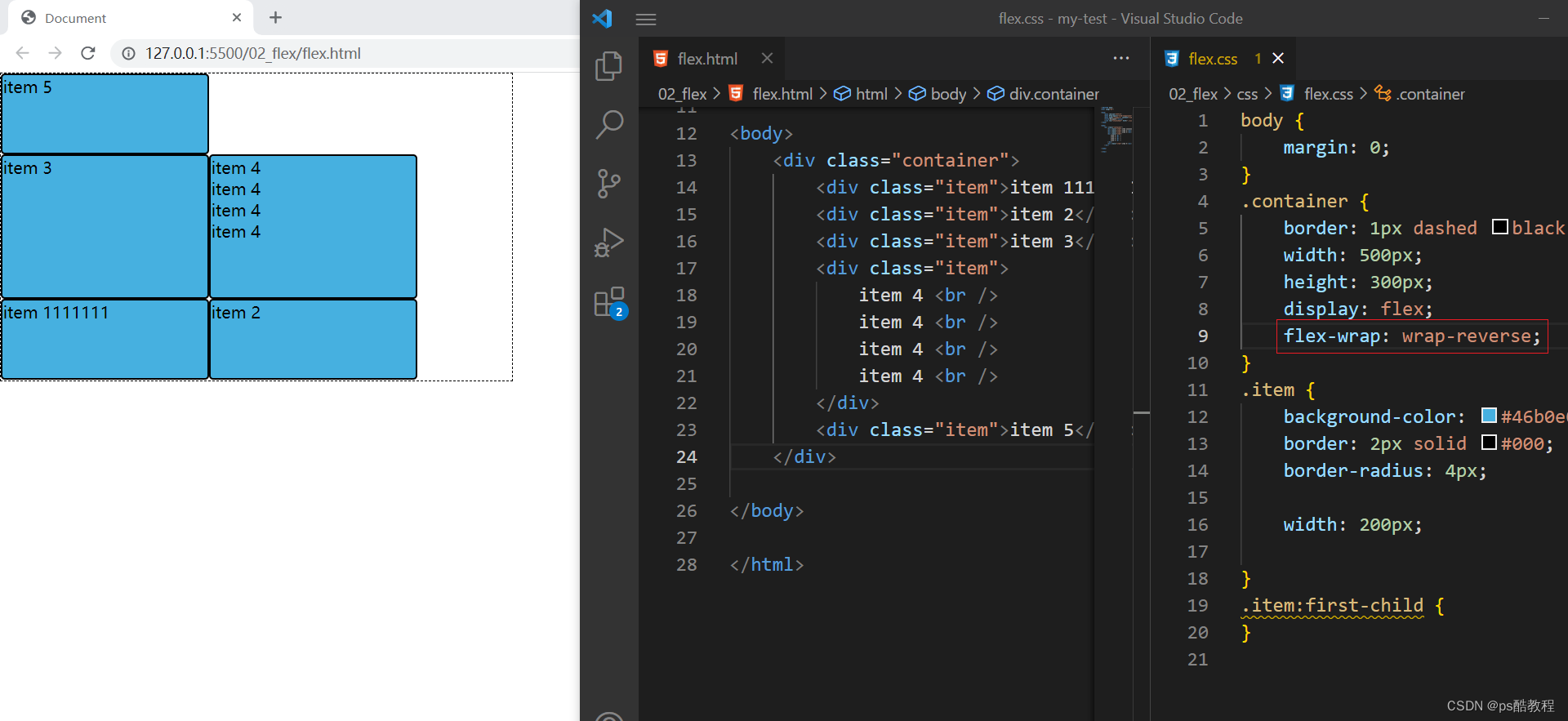Image resolution: width=1568 pixels, height=721 pixels.
Task: Click the item 3 box in browser
Action: [x=105, y=226]
